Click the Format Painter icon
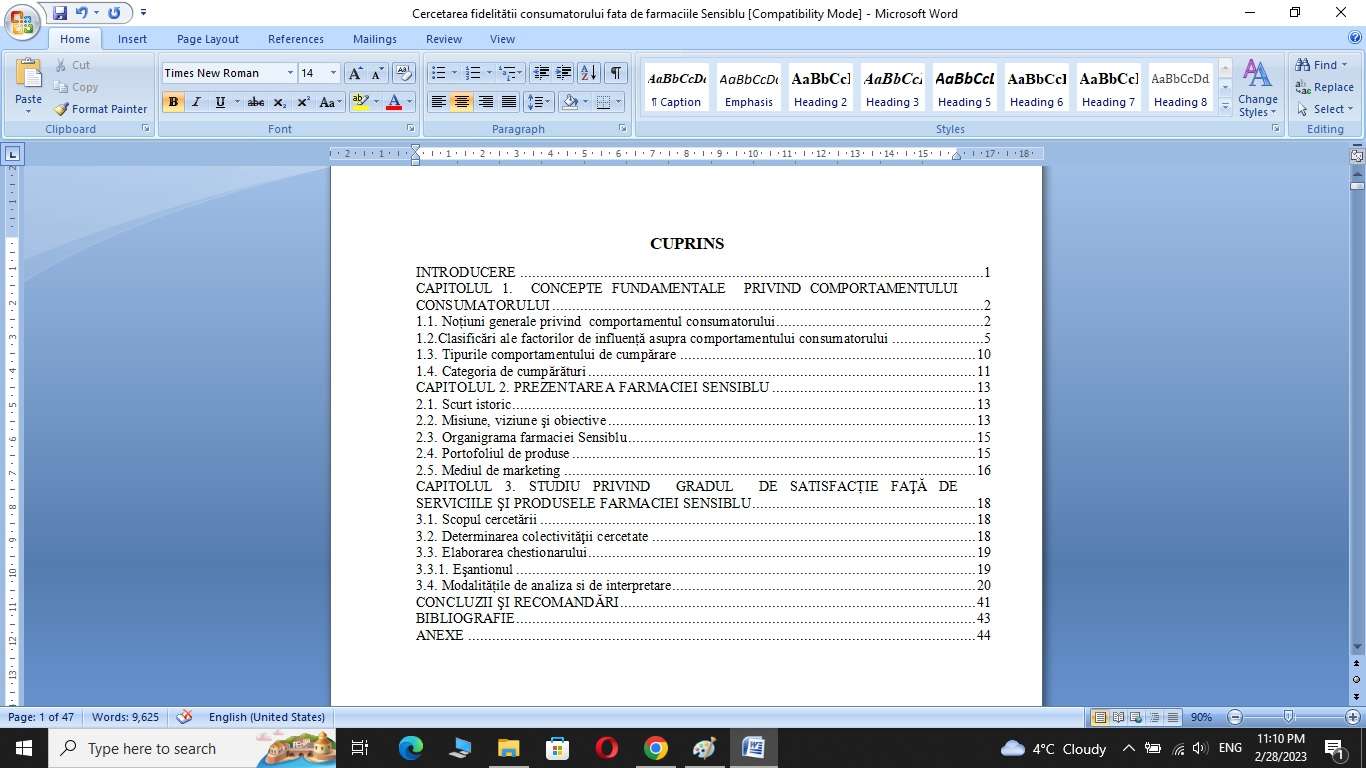Viewport: 1366px width, 768px height. coord(100,109)
